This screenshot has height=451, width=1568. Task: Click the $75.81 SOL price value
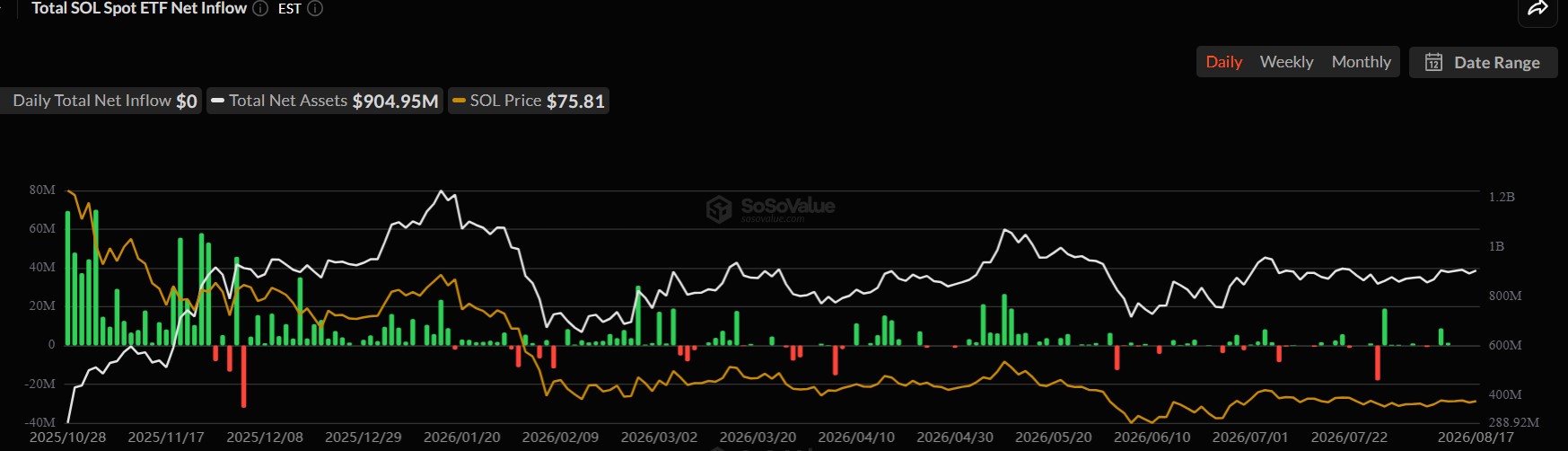[575, 101]
